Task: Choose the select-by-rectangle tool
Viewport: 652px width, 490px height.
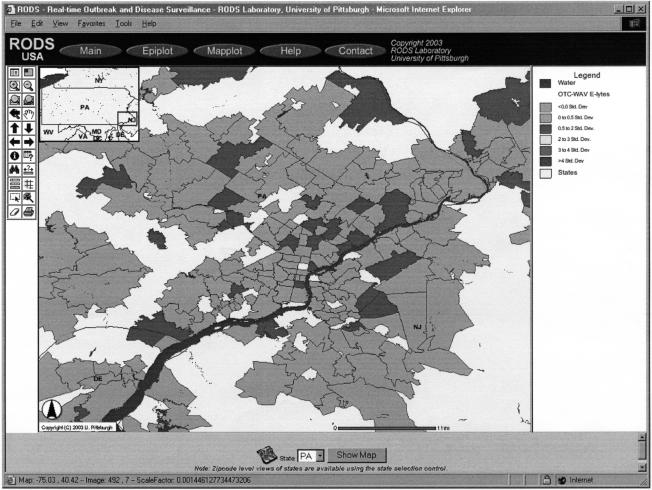Action: click(x=15, y=198)
